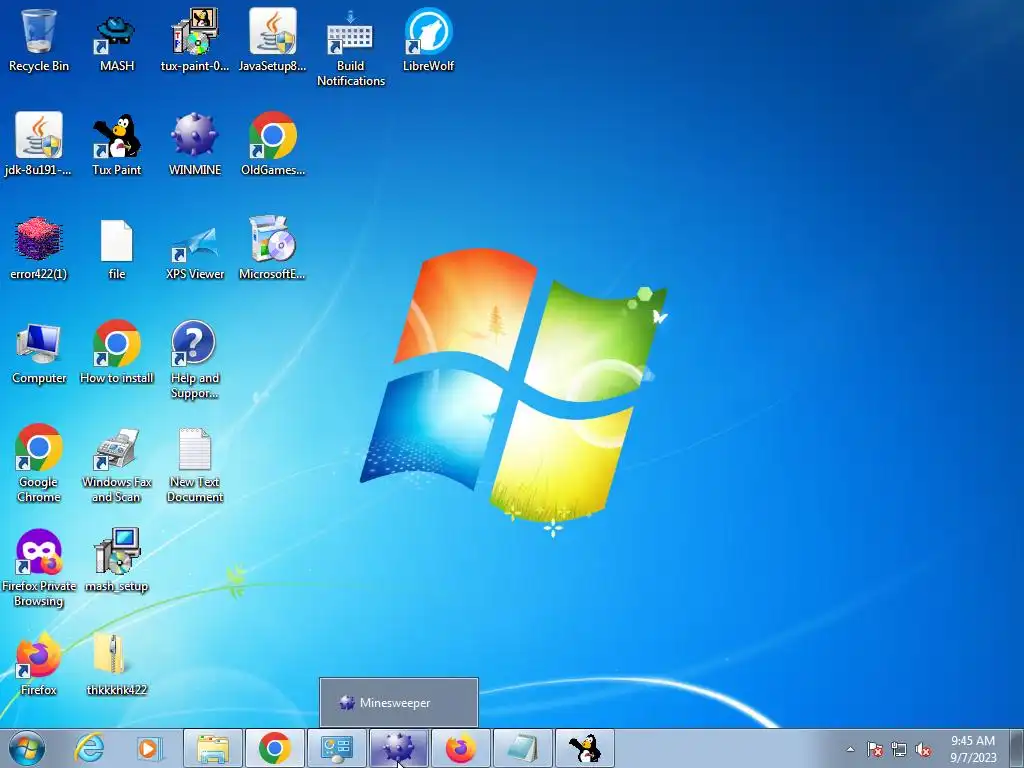
Task: Select the blank file named "file"
Action: click(117, 248)
